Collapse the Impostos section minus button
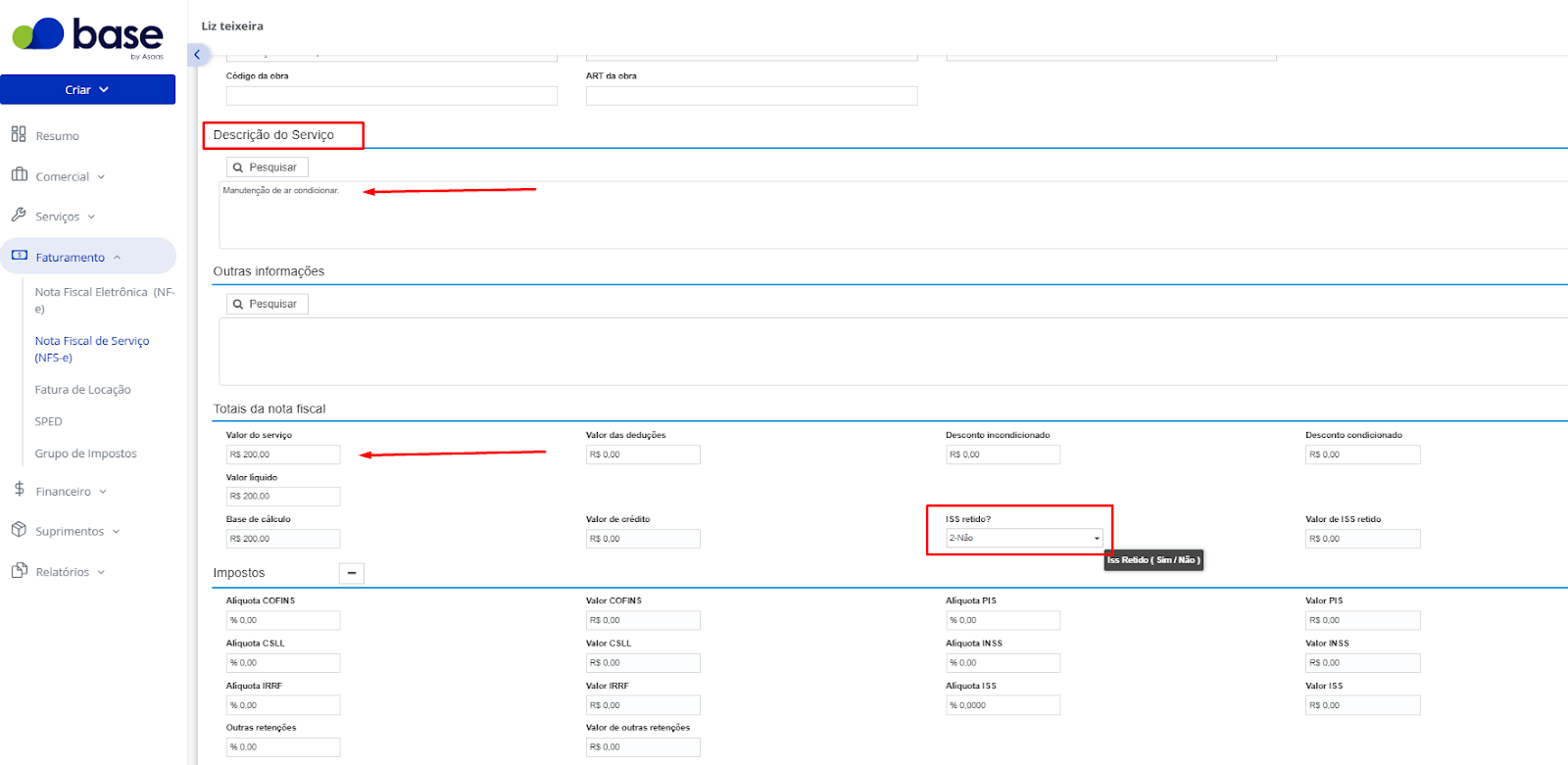Image resolution: width=1568 pixels, height=765 pixels. point(352,573)
